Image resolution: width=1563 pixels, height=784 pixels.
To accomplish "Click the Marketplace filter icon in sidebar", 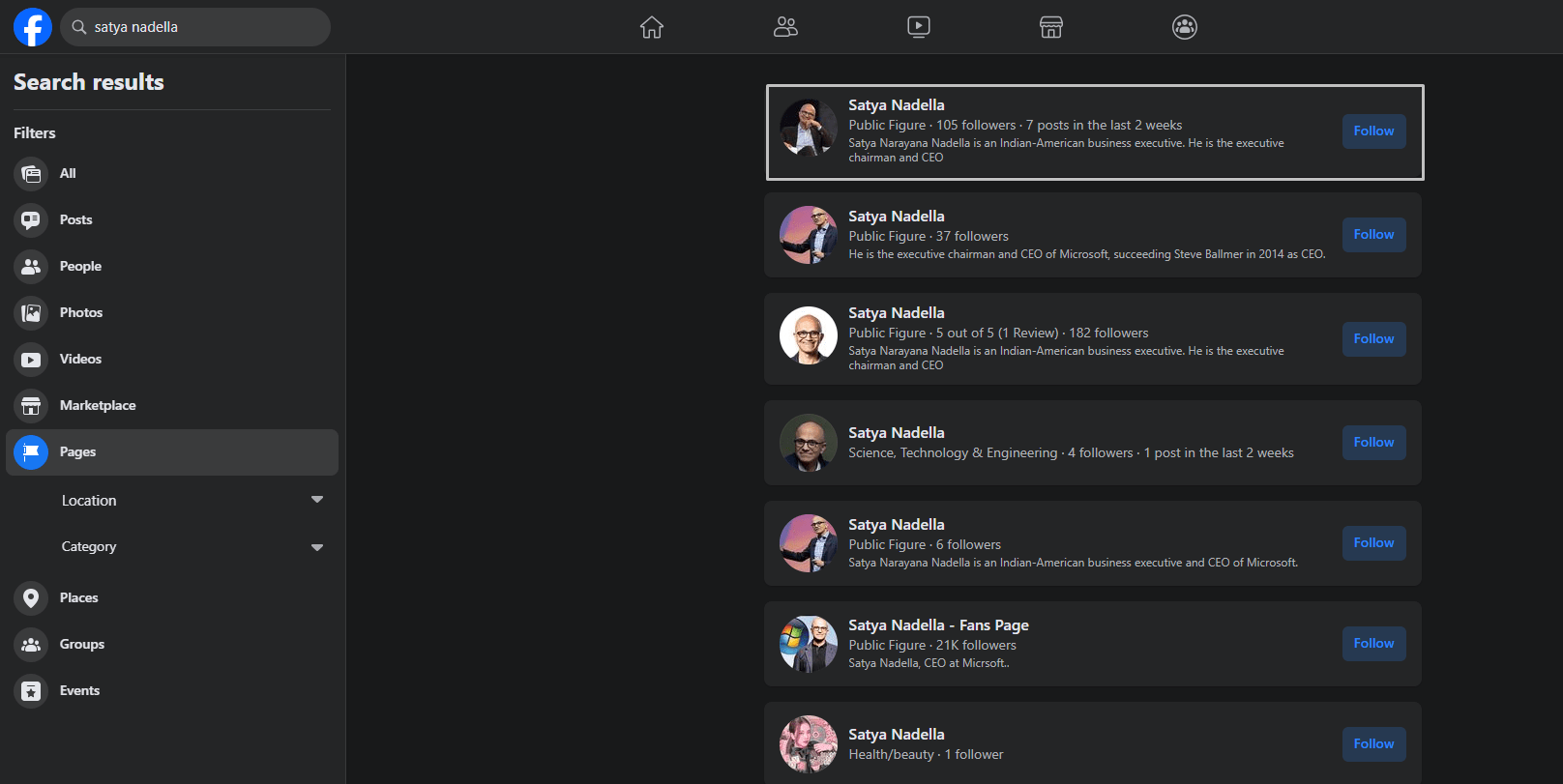I will pyautogui.click(x=31, y=406).
